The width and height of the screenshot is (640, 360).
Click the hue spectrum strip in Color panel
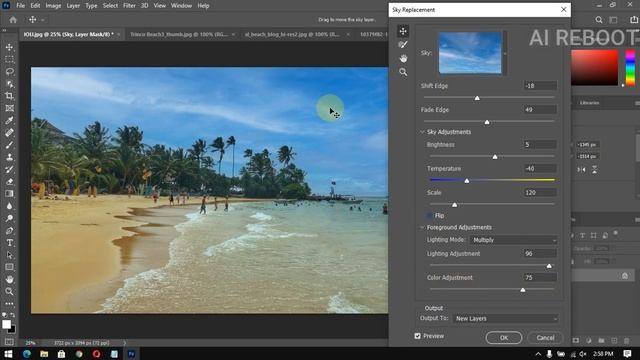[x=630, y=68]
